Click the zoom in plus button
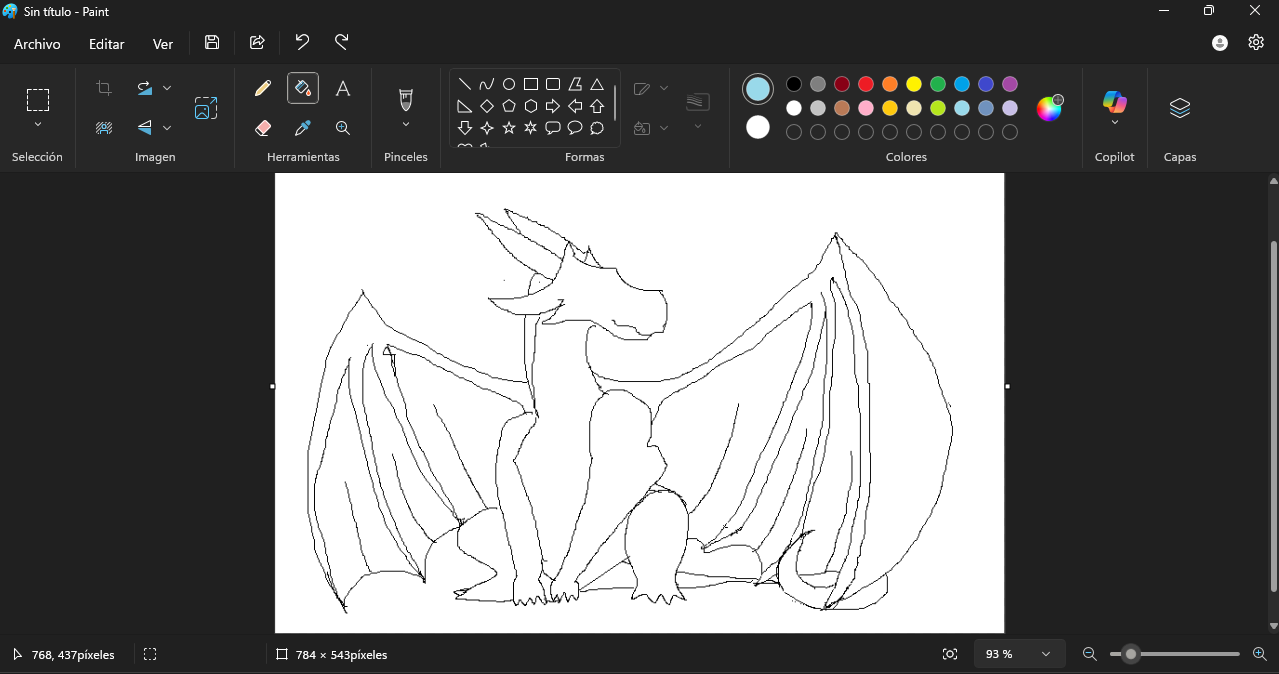The image size is (1279, 674). [x=1260, y=654]
